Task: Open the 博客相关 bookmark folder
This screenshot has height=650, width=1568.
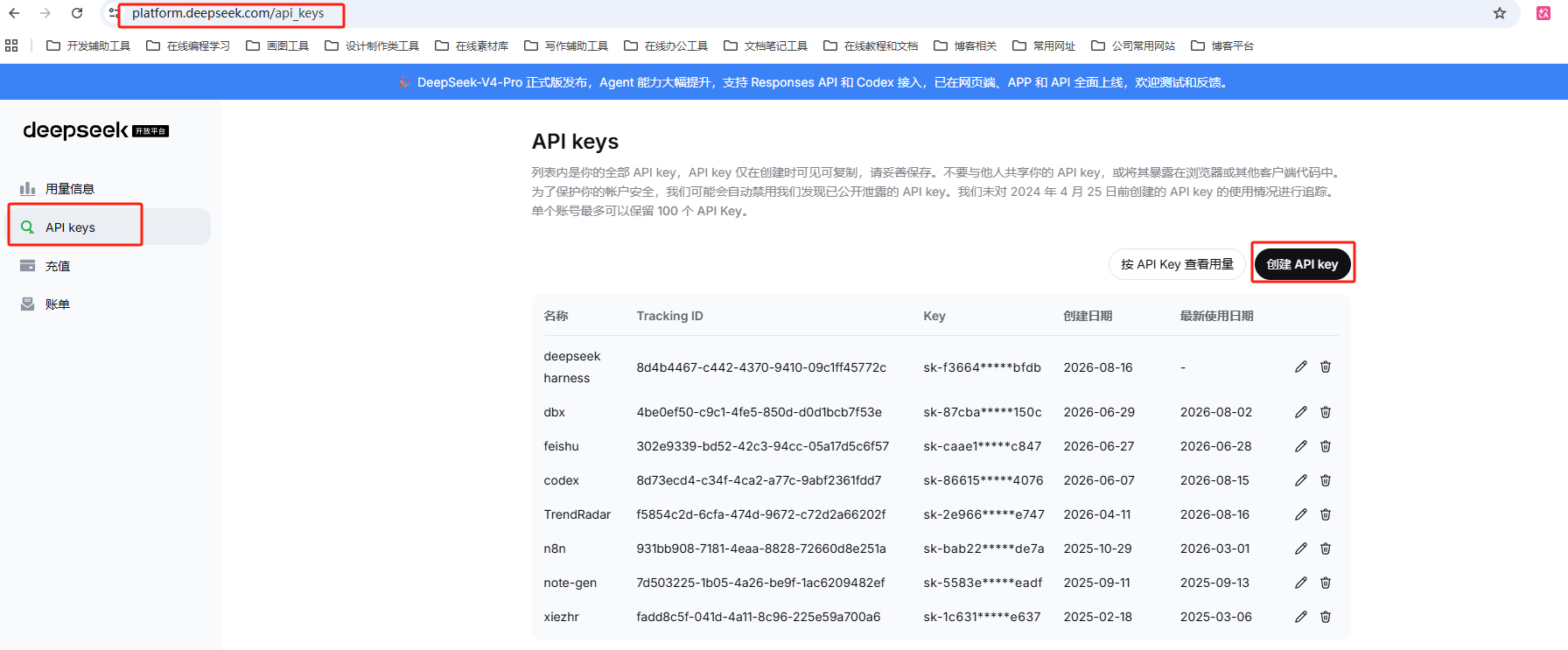Action: pos(965,45)
